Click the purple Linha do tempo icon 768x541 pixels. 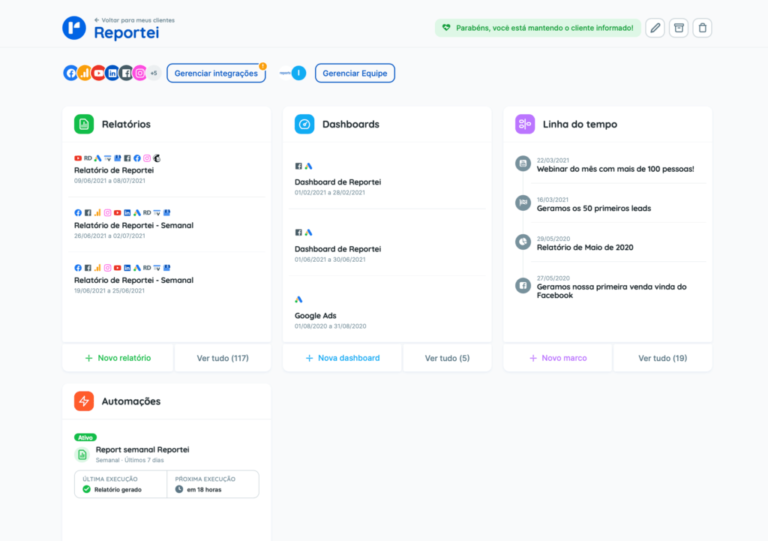tap(525, 124)
